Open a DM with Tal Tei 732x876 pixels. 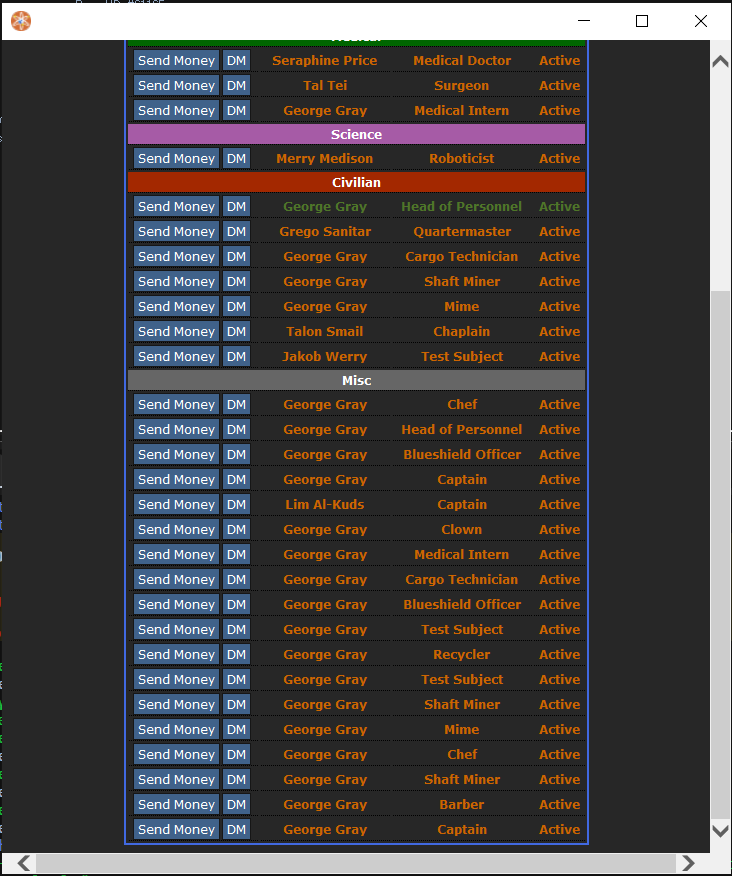click(x=236, y=86)
